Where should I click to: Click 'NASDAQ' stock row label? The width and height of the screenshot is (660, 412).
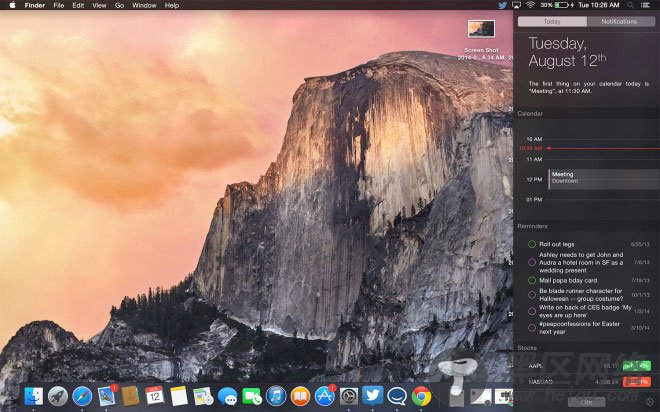click(540, 382)
